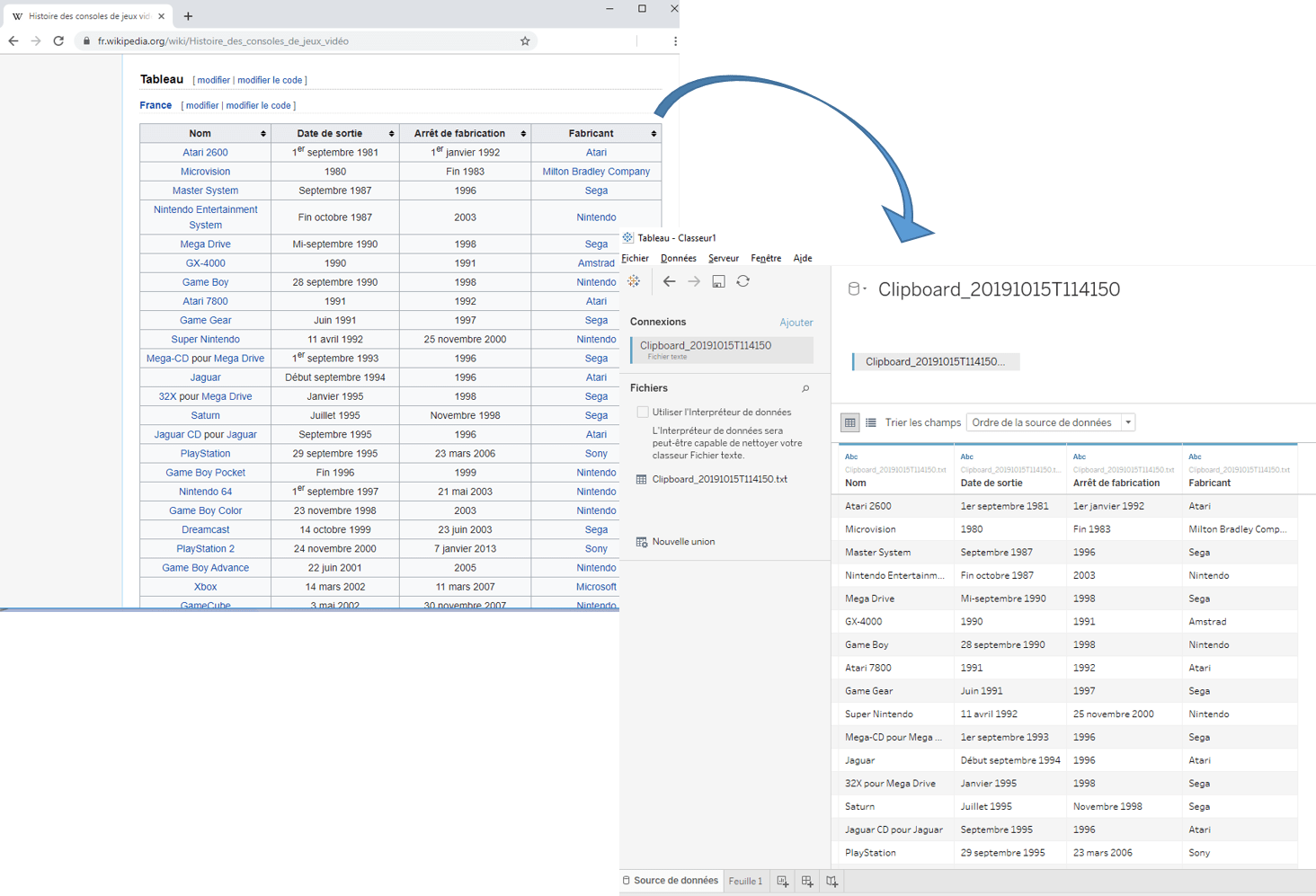Bookmark page with star icon in Chrome
This screenshot has height=896, width=1316.
point(525,41)
